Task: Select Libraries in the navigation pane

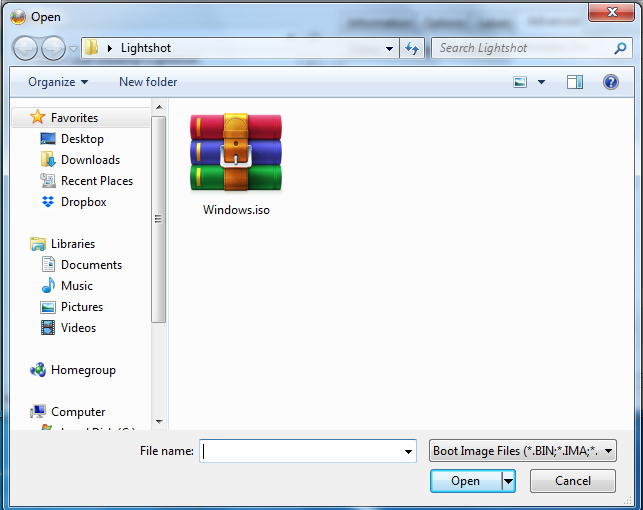Action: pyautogui.click(x=73, y=244)
